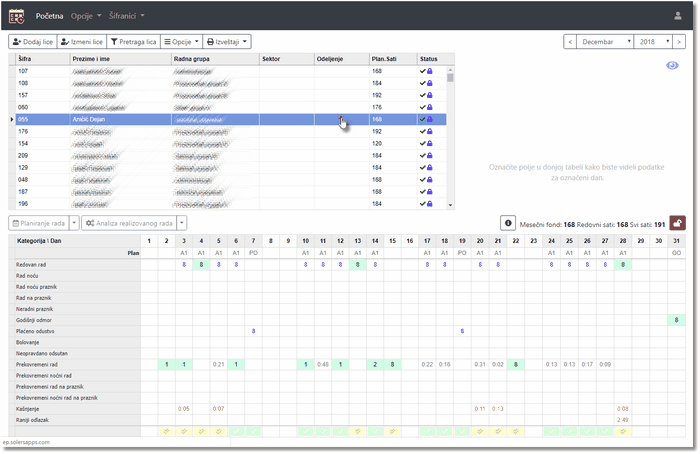Select Redovan rad cell on day 28

click(x=623, y=264)
